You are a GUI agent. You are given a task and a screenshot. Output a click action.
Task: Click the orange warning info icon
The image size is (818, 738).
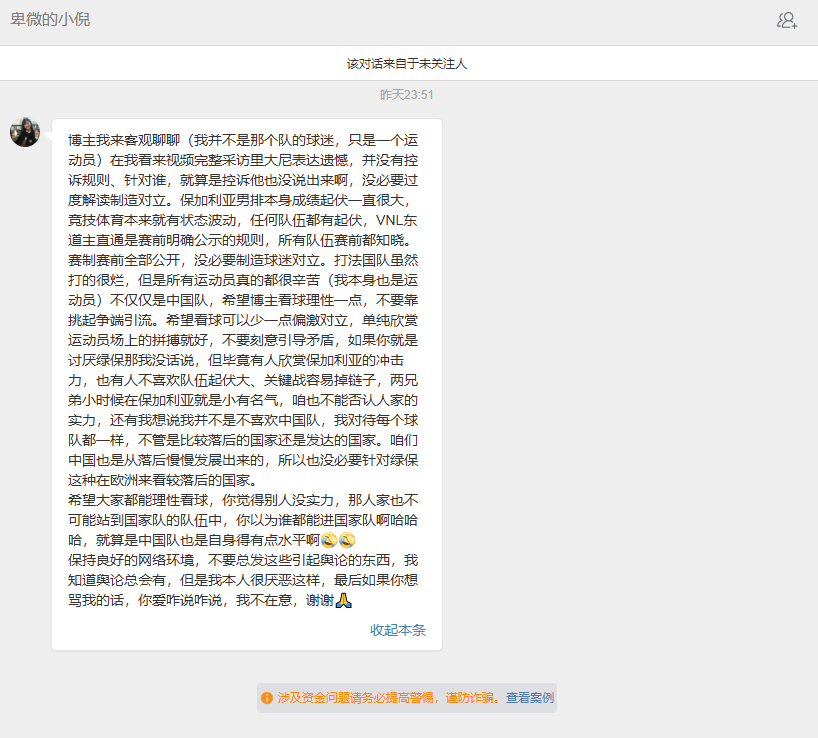click(x=267, y=698)
